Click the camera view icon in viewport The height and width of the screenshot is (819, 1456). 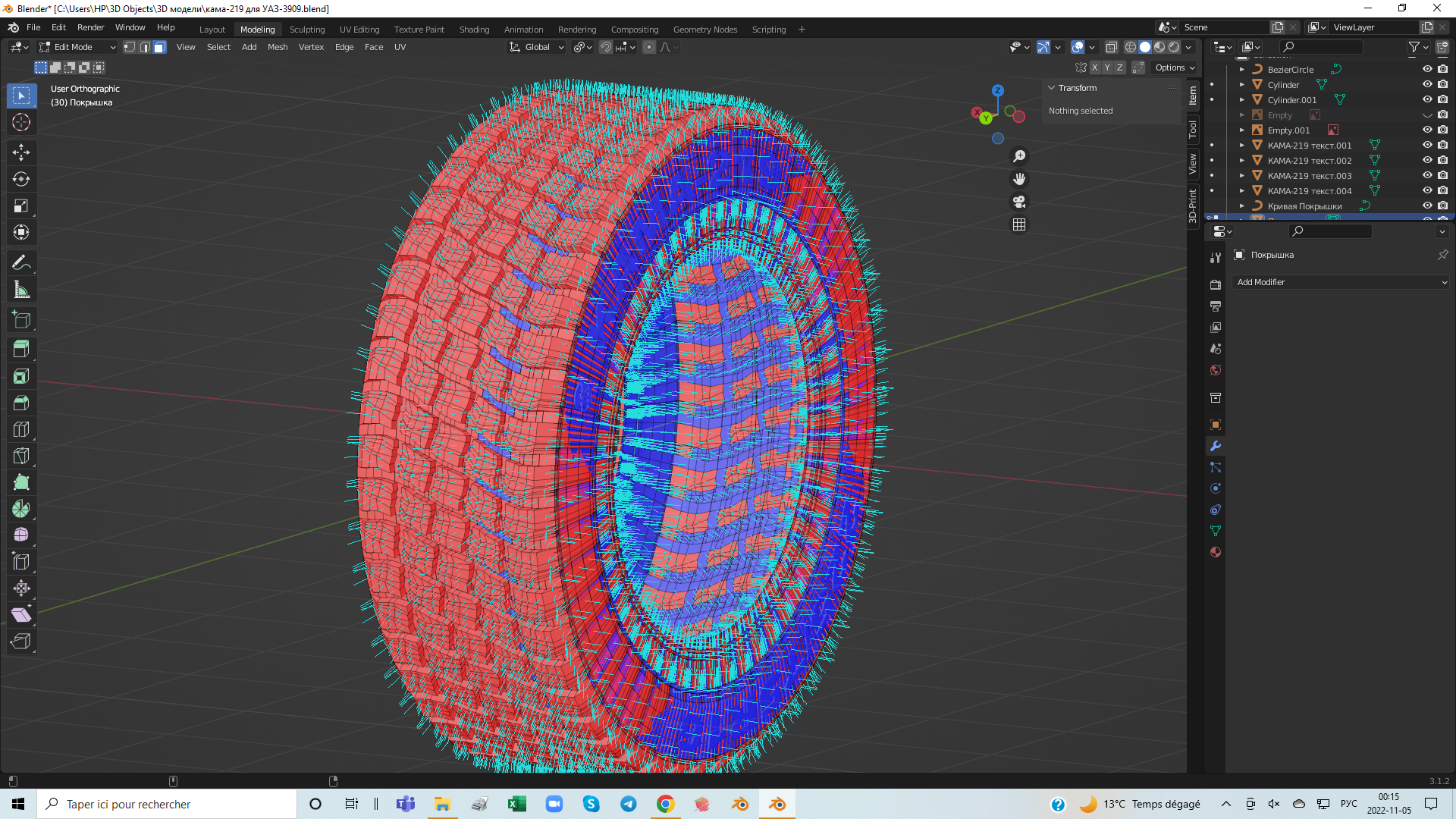(1019, 202)
